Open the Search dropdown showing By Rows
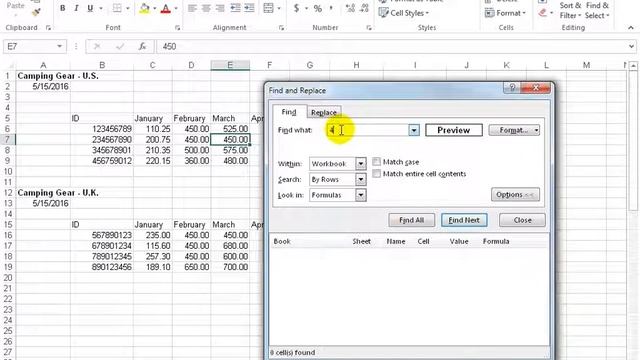Screen dimensions: 640x360 coord(360,179)
